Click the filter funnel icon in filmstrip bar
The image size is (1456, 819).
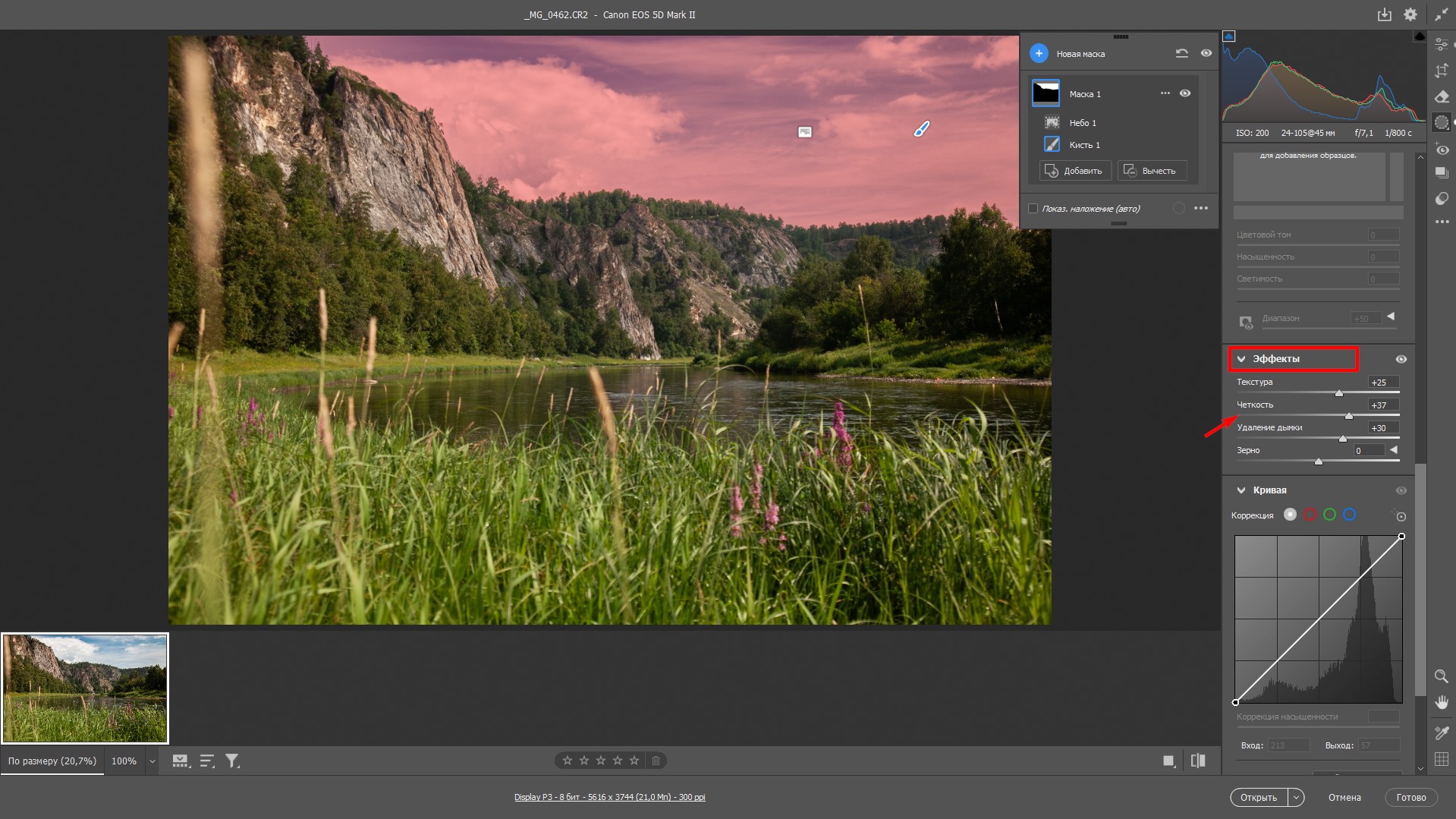(x=232, y=761)
